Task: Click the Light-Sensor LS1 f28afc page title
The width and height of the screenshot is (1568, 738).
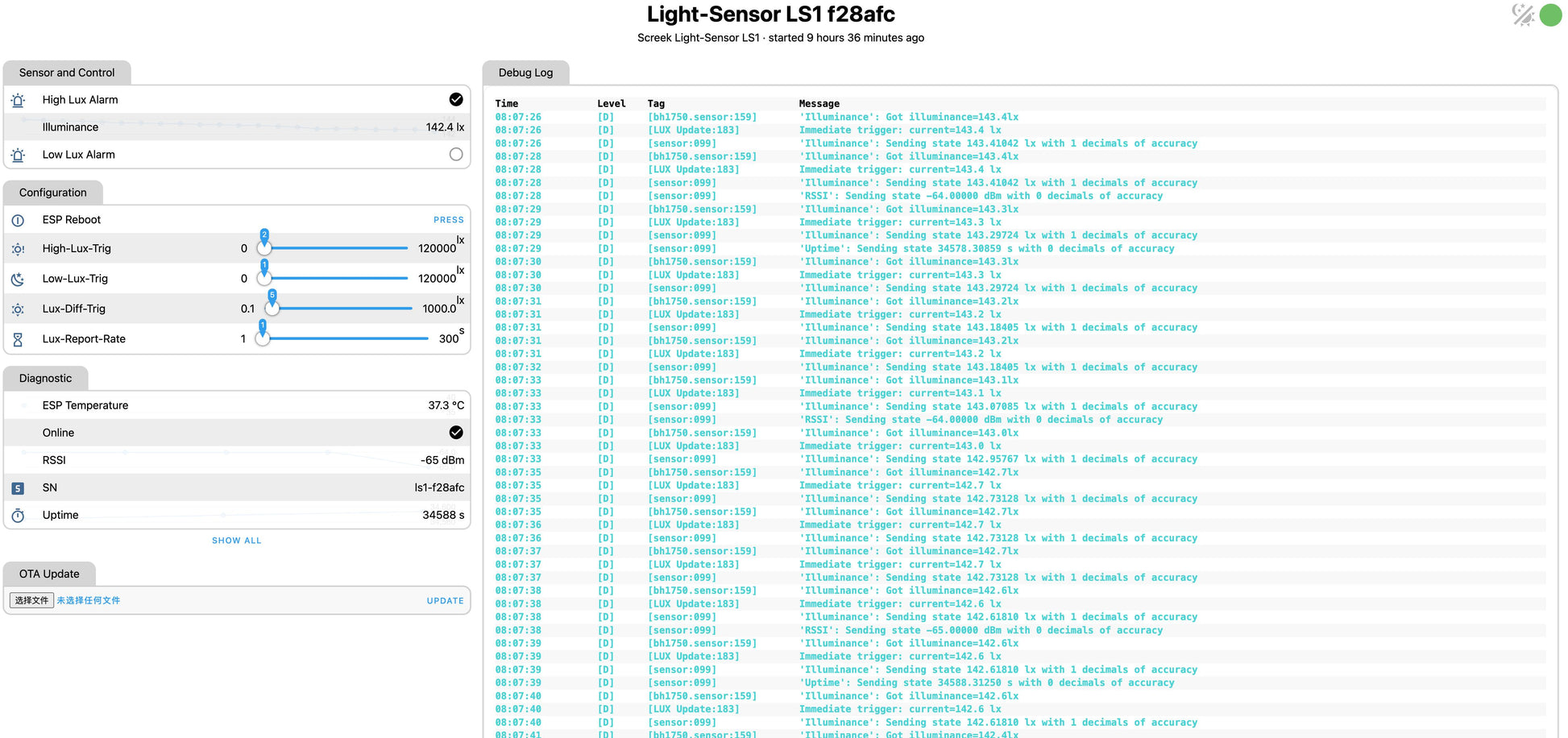Action: point(771,15)
